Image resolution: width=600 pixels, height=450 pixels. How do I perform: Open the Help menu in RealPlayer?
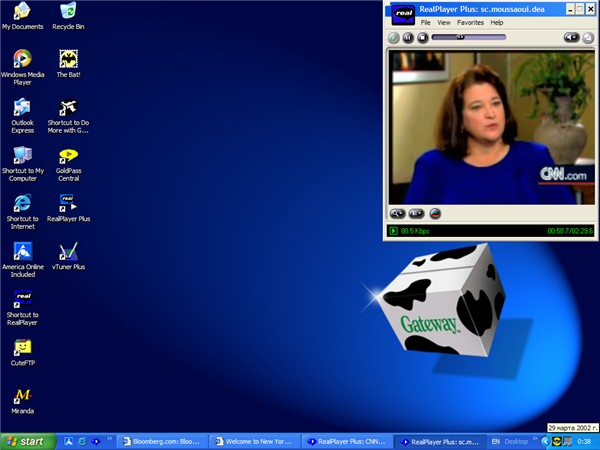pos(497,23)
